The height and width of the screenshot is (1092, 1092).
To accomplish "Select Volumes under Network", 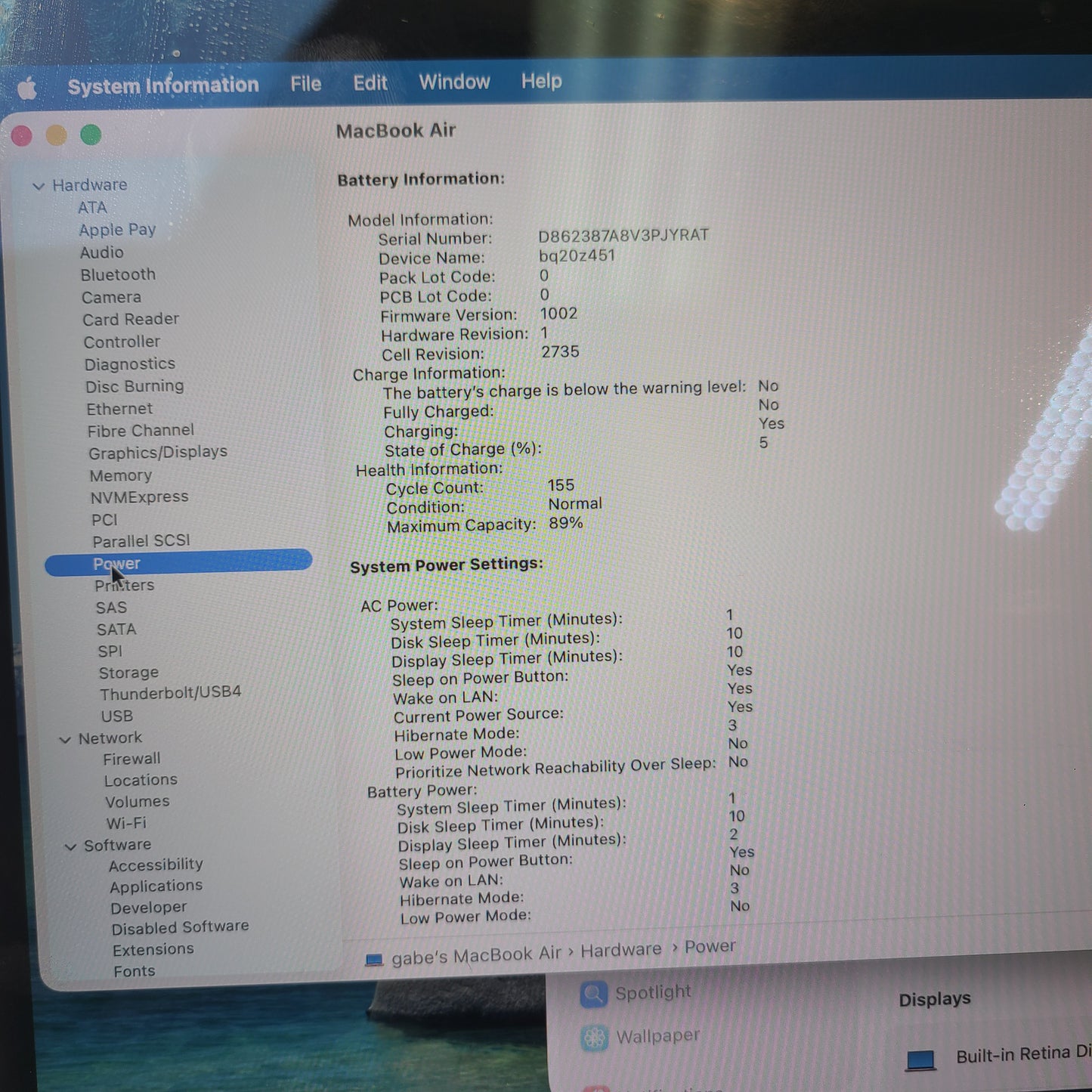I will pyautogui.click(x=137, y=802).
